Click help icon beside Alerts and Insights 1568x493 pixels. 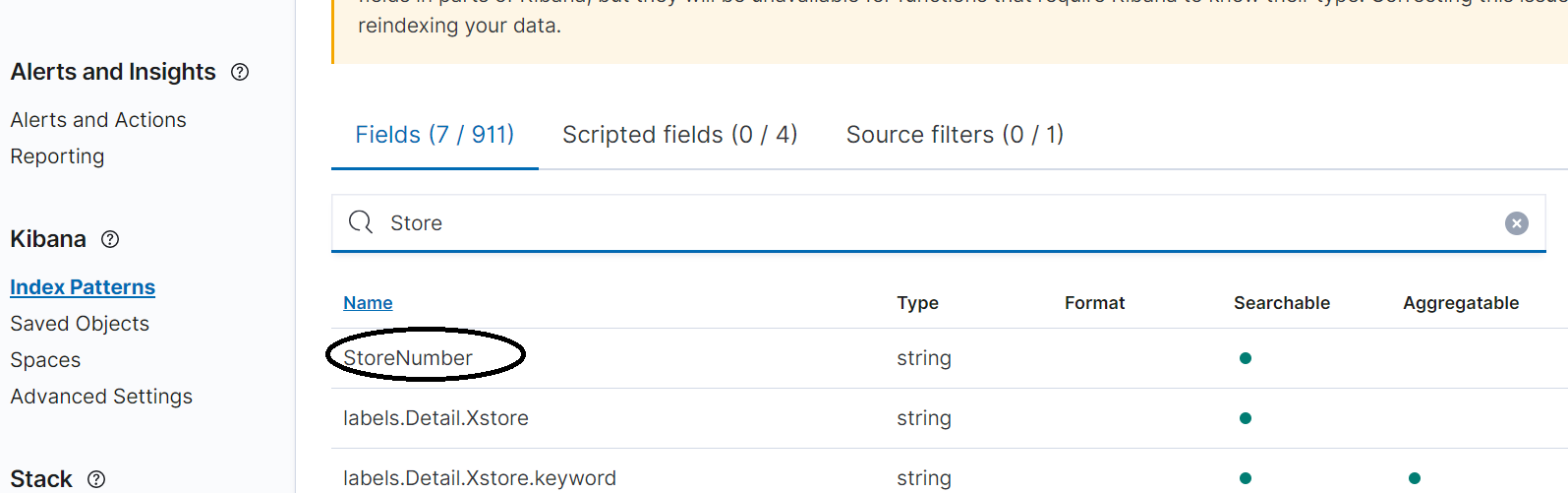240,72
